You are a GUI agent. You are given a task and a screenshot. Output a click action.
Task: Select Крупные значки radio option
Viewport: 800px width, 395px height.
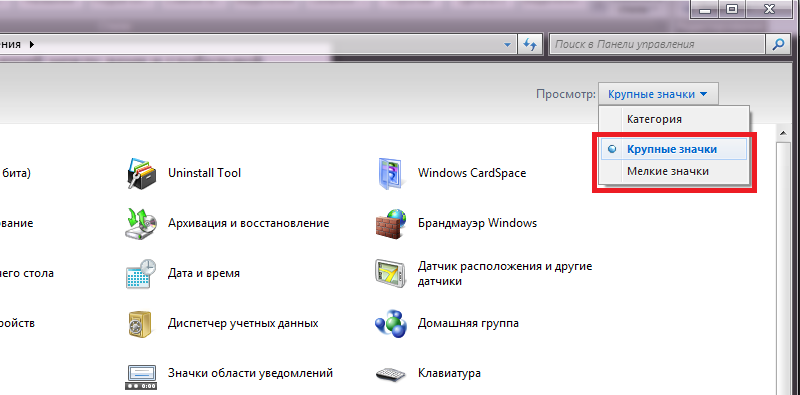pyautogui.click(x=673, y=150)
